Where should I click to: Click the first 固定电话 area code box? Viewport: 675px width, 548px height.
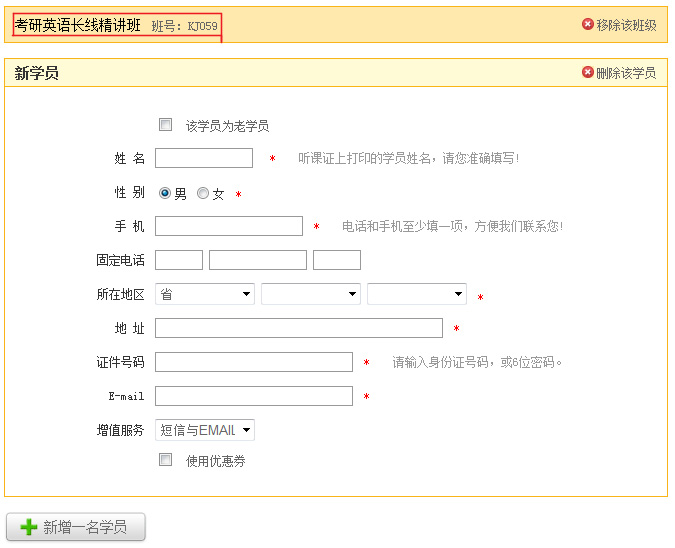[179, 260]
